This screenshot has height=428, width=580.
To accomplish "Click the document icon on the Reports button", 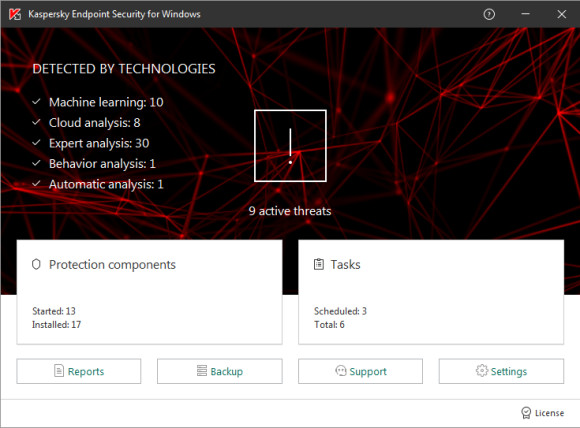I will [59, 371].
